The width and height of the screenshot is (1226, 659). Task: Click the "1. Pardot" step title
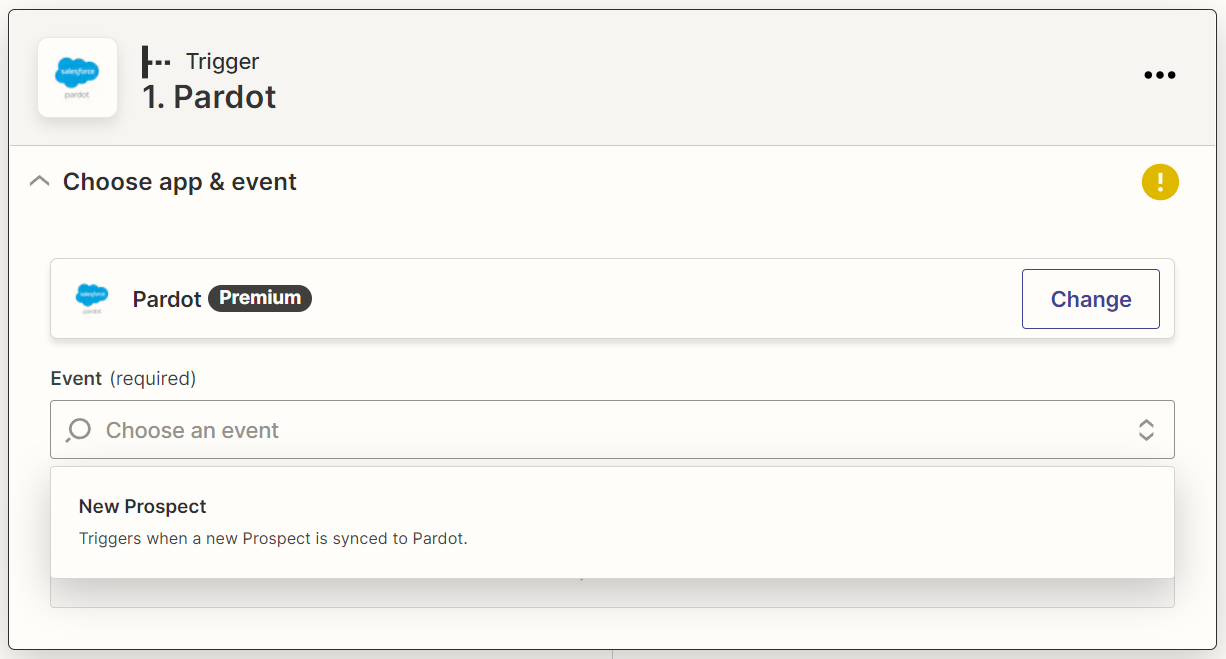(209, 97)
